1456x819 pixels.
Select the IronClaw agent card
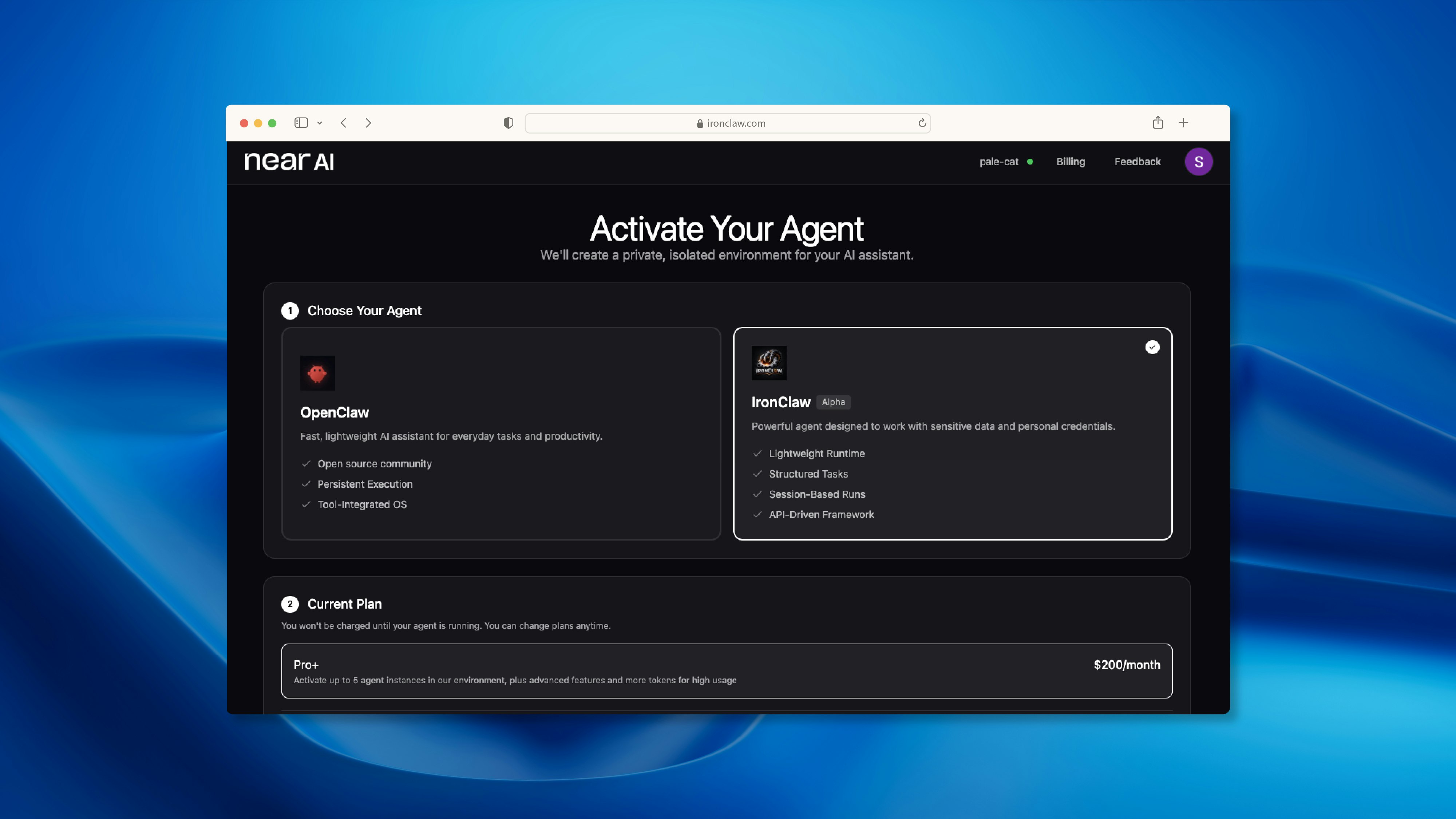tap(952, 433)
